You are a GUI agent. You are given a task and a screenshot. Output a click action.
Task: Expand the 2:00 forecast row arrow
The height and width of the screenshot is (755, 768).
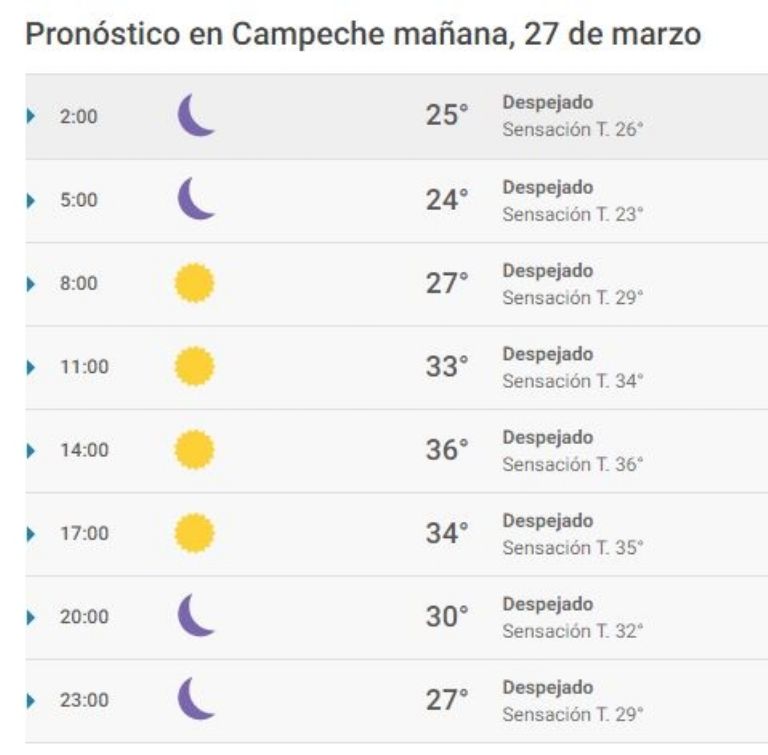[x=31, y=116]
